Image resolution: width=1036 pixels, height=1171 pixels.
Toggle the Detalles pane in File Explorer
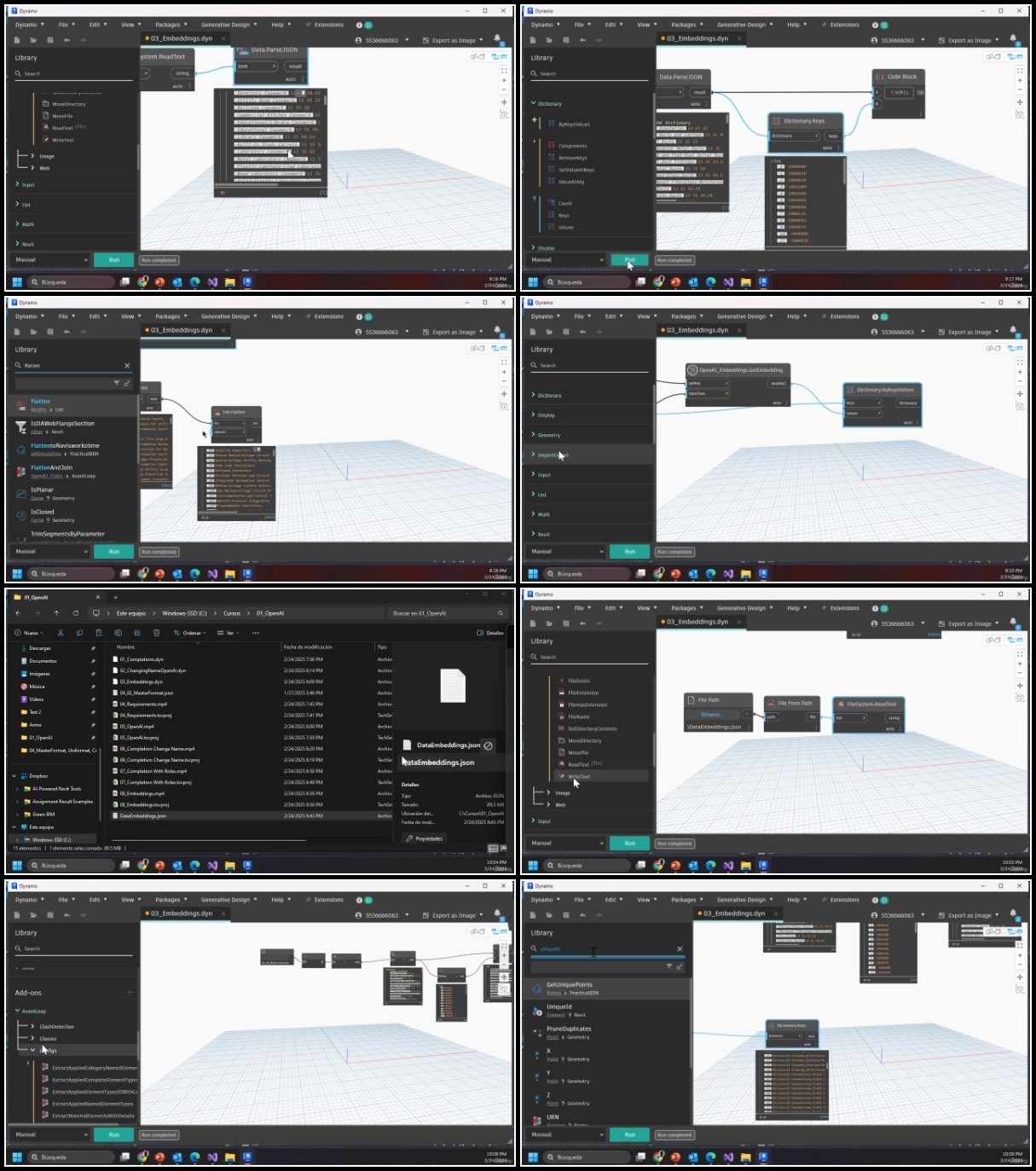[489, 633]
